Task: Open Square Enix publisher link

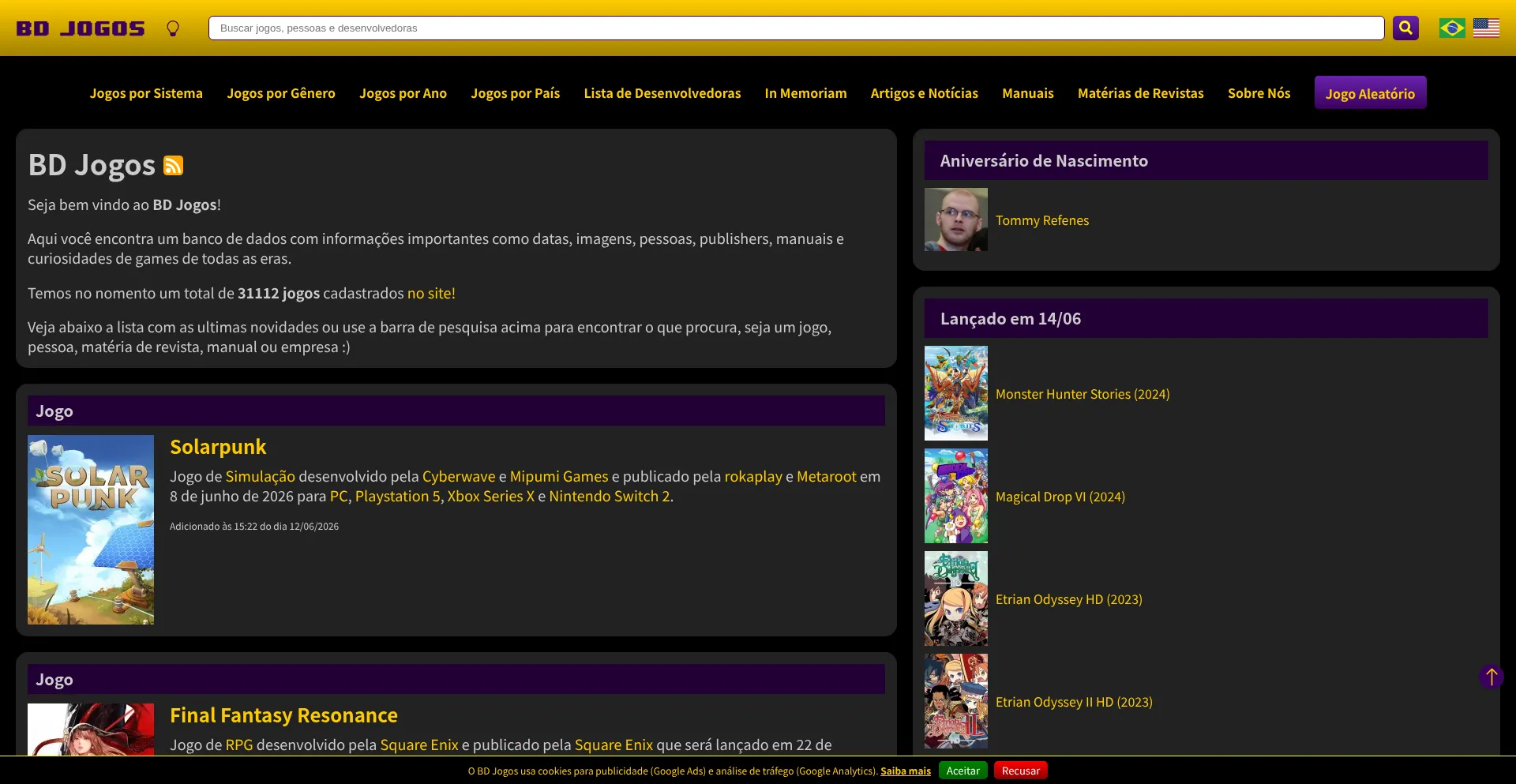Action: (614, 745)
